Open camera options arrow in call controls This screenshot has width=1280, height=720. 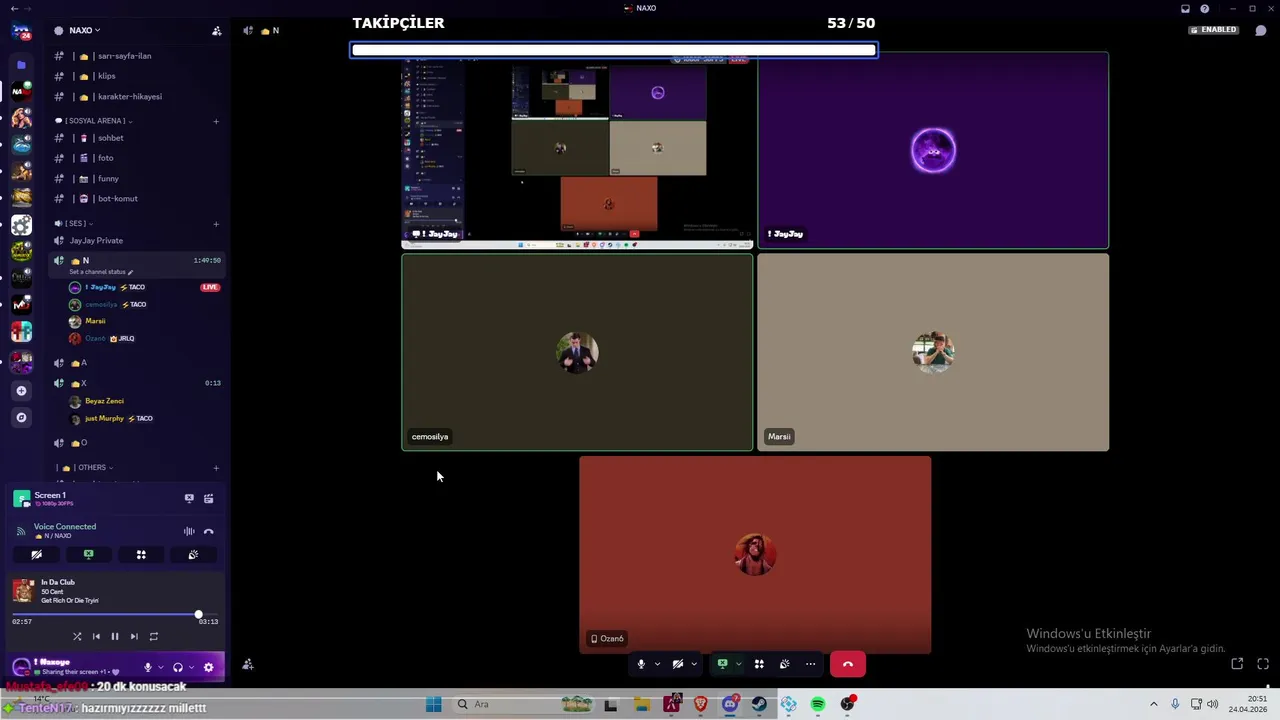pyautogui.click(x=694, y=664)
